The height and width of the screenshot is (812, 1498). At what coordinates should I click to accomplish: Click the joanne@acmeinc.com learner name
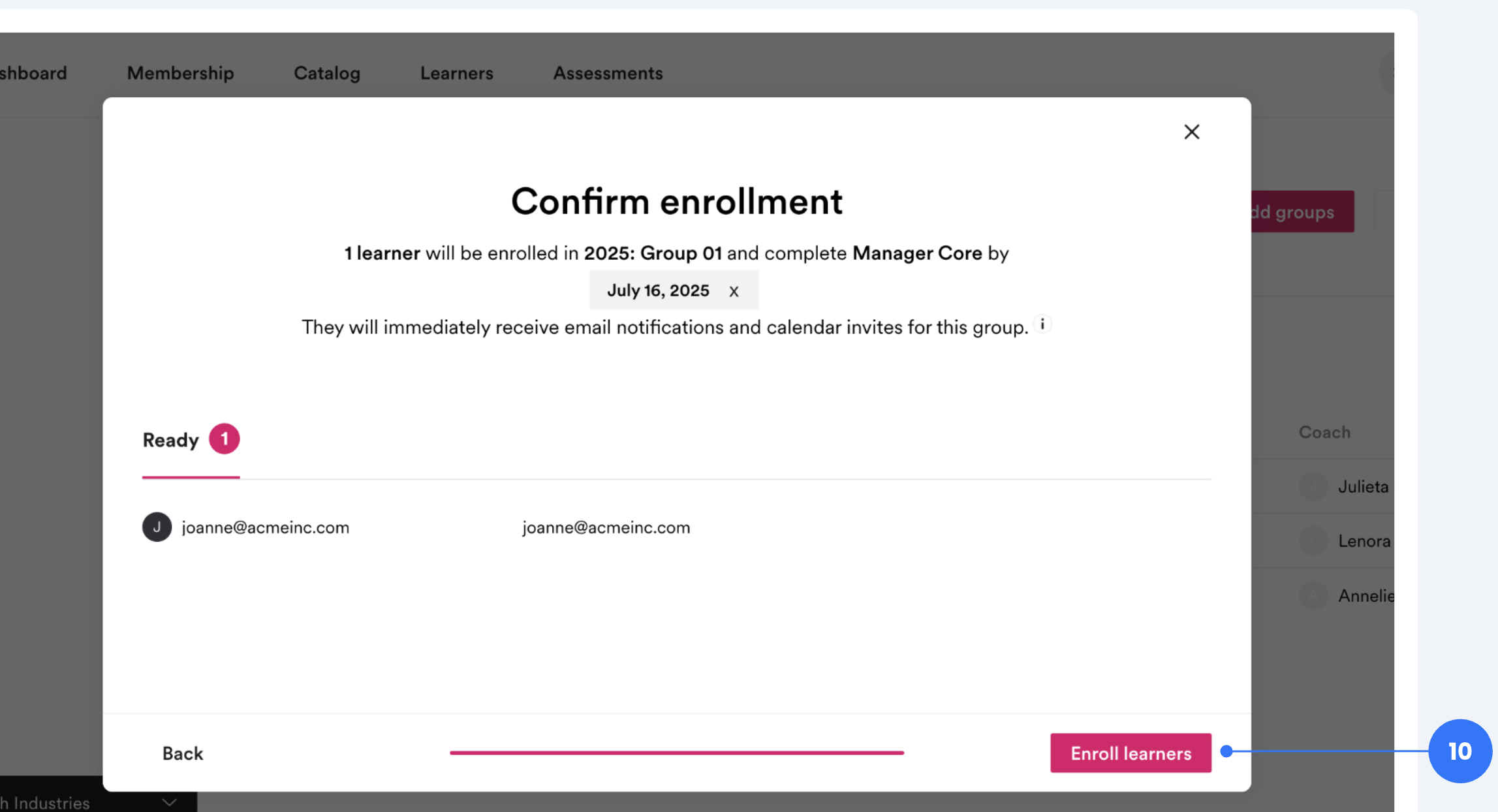click(265, 527)
